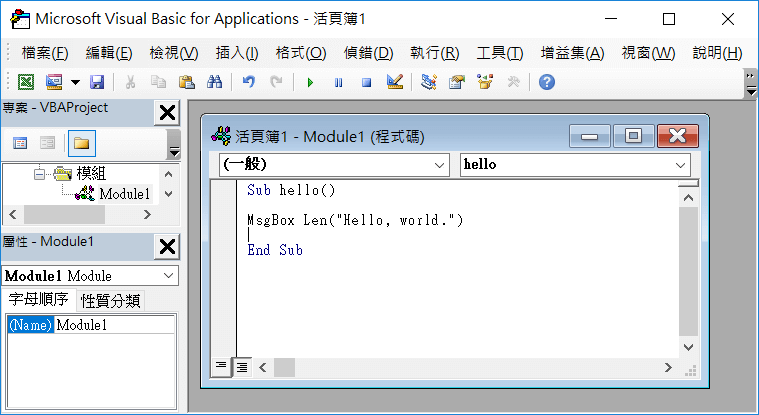The height and width of the screenshot is (415, 759).
Task: Open Project Explorer toolbar icon
Action: [x=428, y=82]
